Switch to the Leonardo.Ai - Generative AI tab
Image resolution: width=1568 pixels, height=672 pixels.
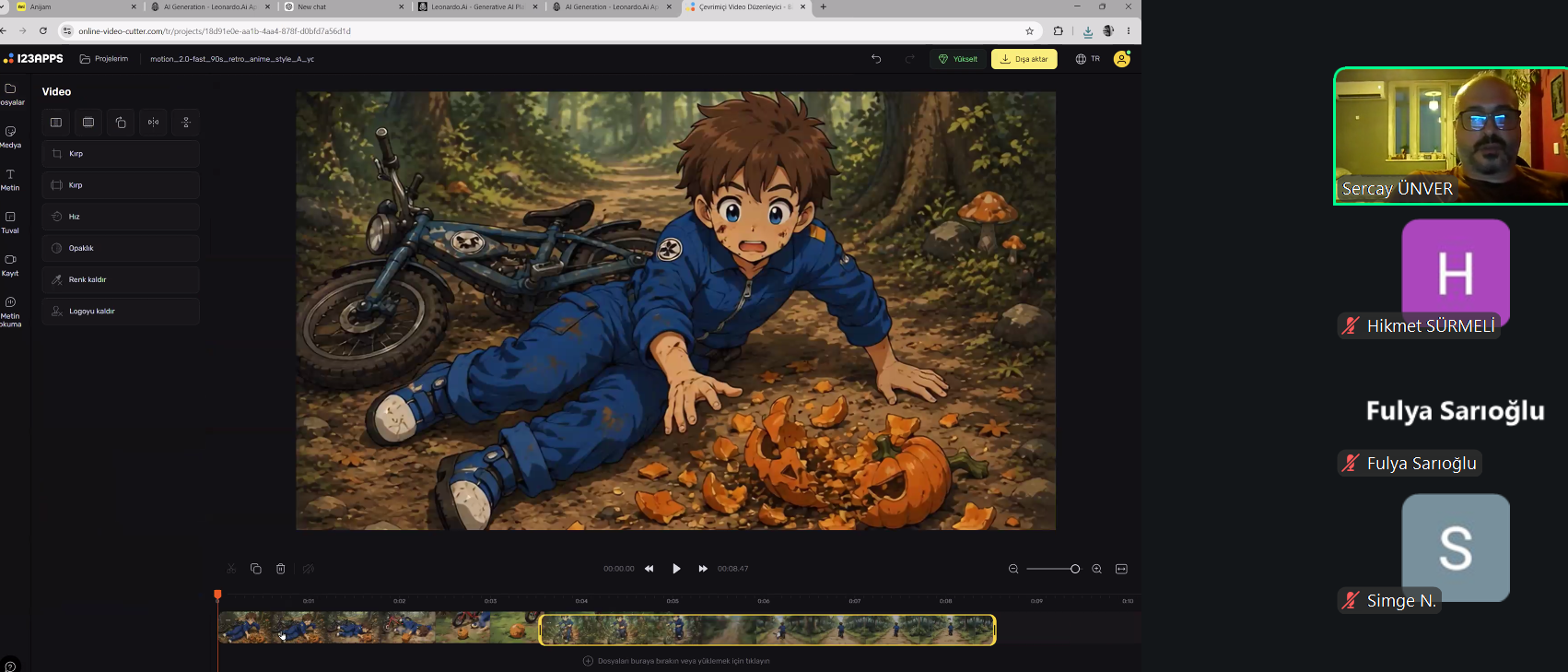[477, 7]
